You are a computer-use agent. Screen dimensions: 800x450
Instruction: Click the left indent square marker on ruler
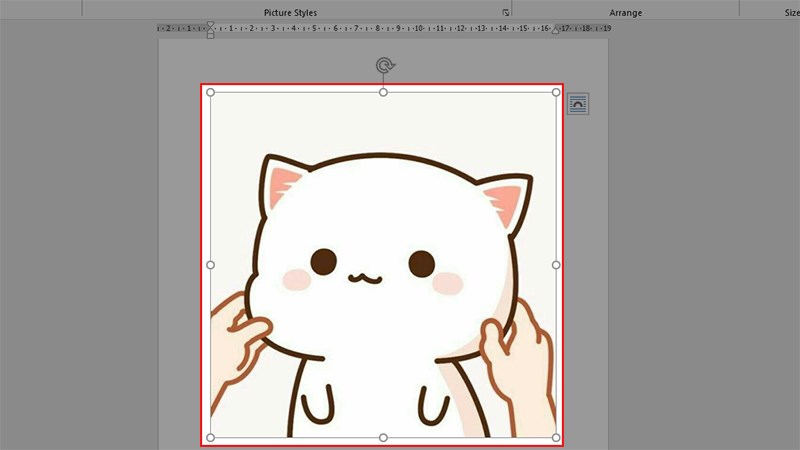210,35
